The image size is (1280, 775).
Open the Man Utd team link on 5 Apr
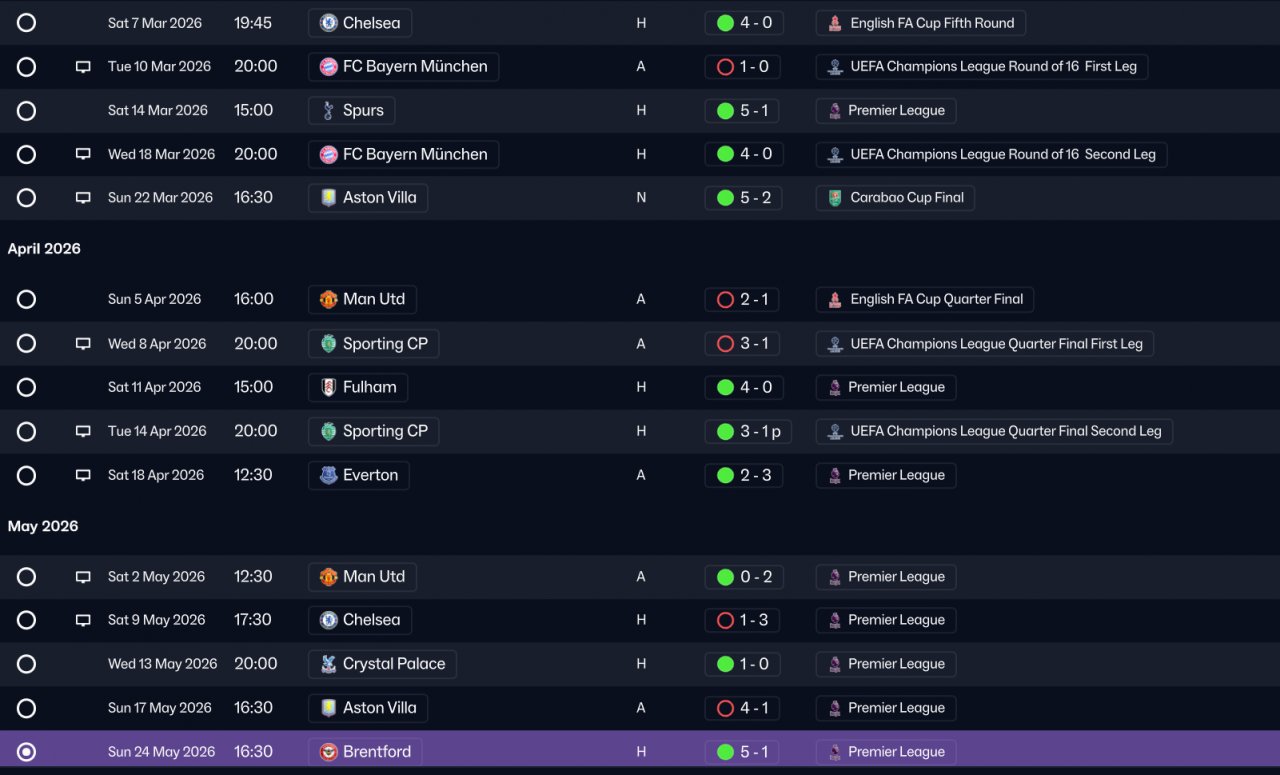[x=362, y=299]
